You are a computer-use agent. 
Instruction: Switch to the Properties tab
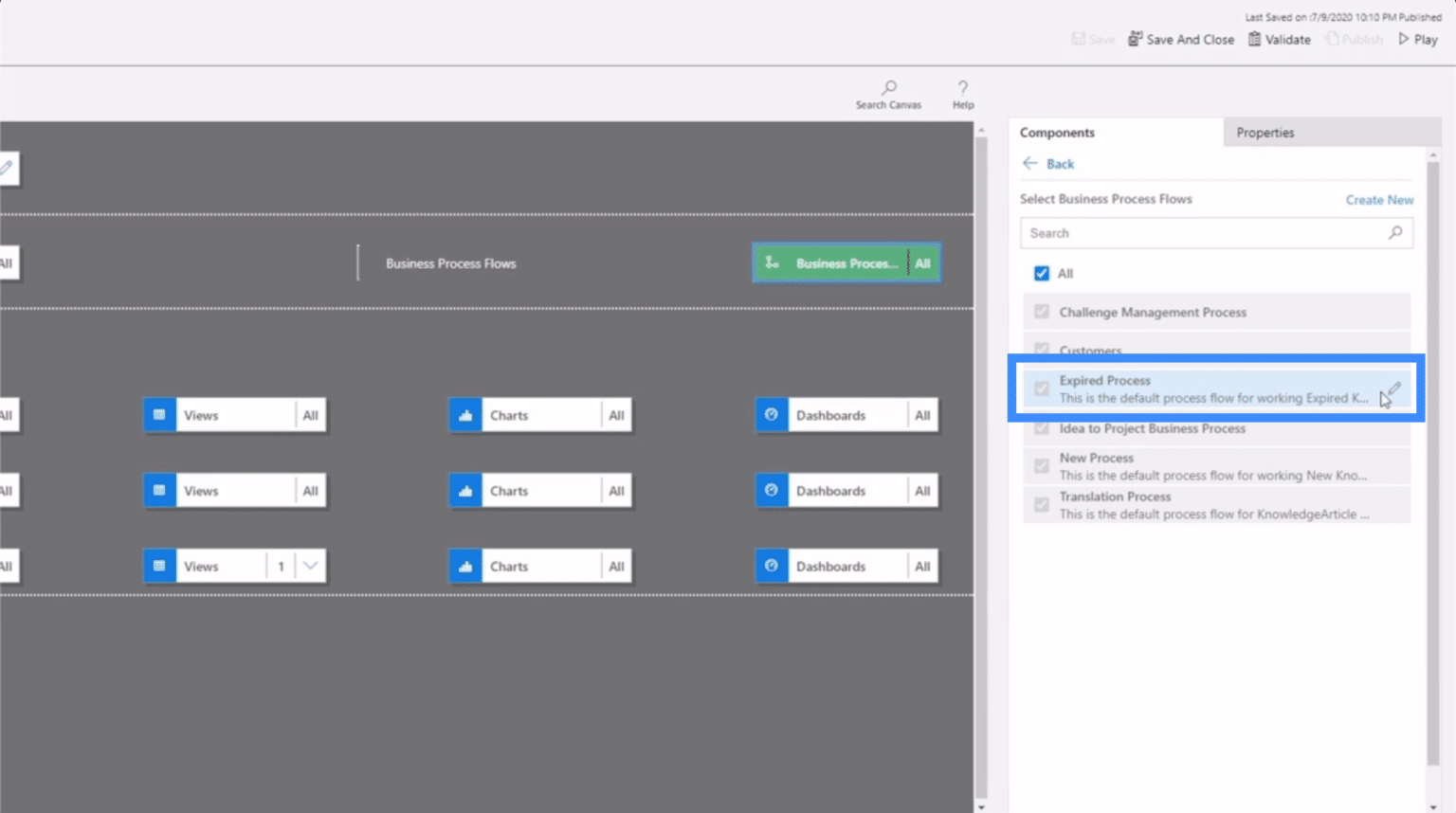(x=1331, y=133)
